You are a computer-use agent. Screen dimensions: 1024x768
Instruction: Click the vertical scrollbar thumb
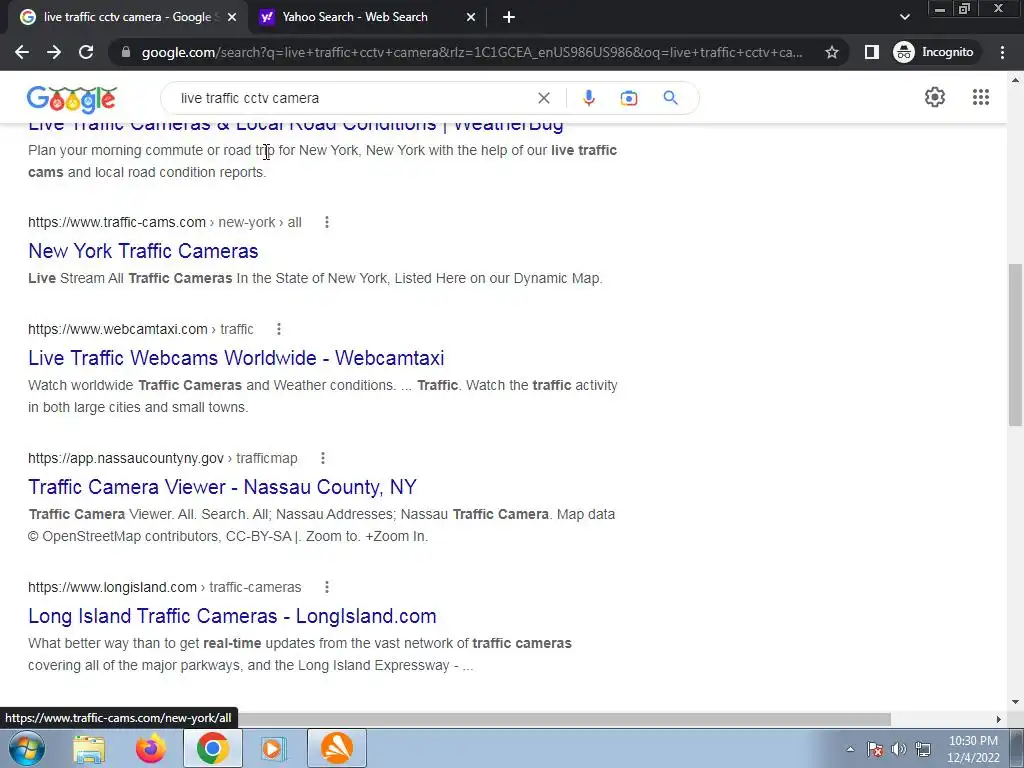point(1015,345)
